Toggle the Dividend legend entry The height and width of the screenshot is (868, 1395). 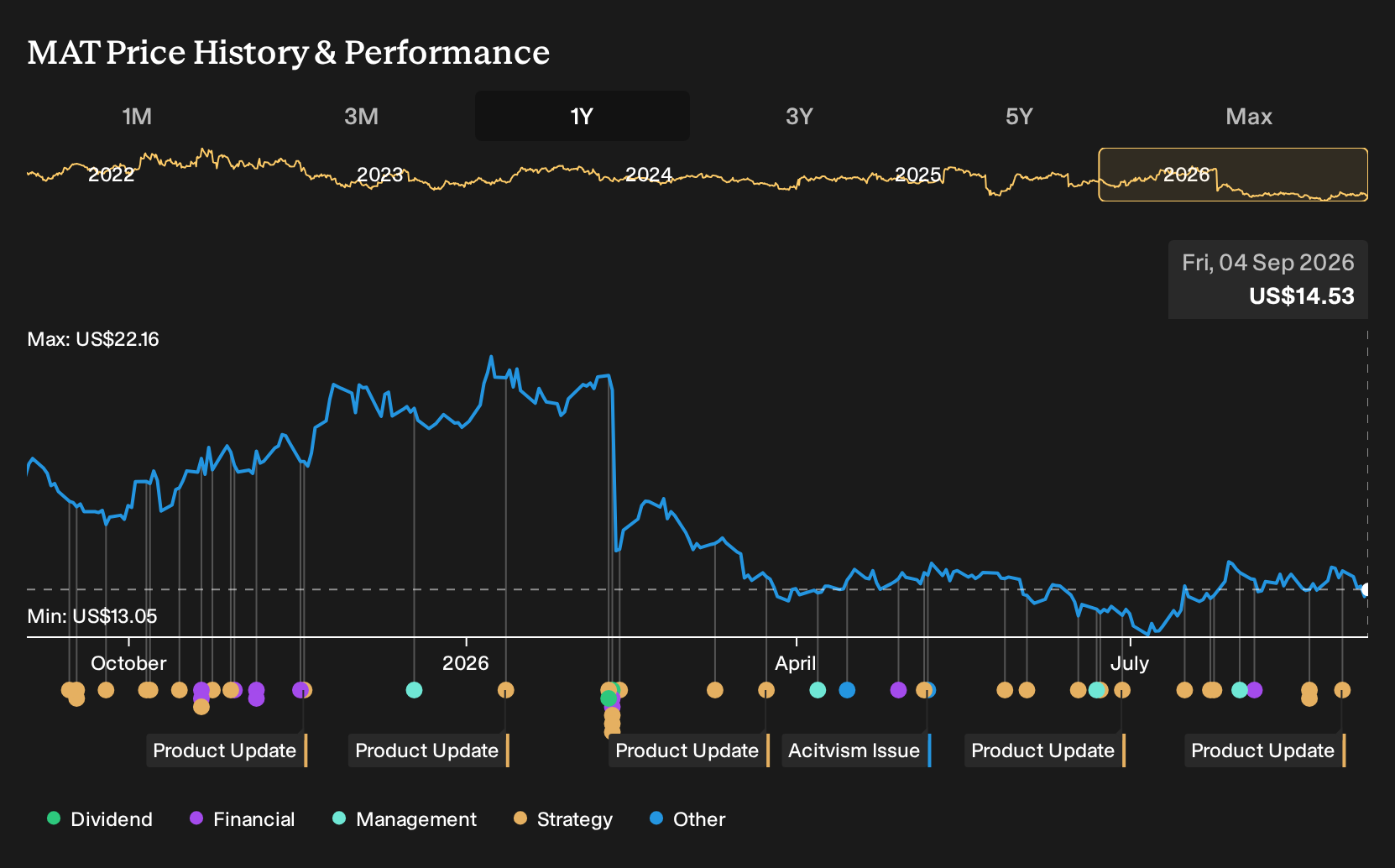tap(100, 819)
